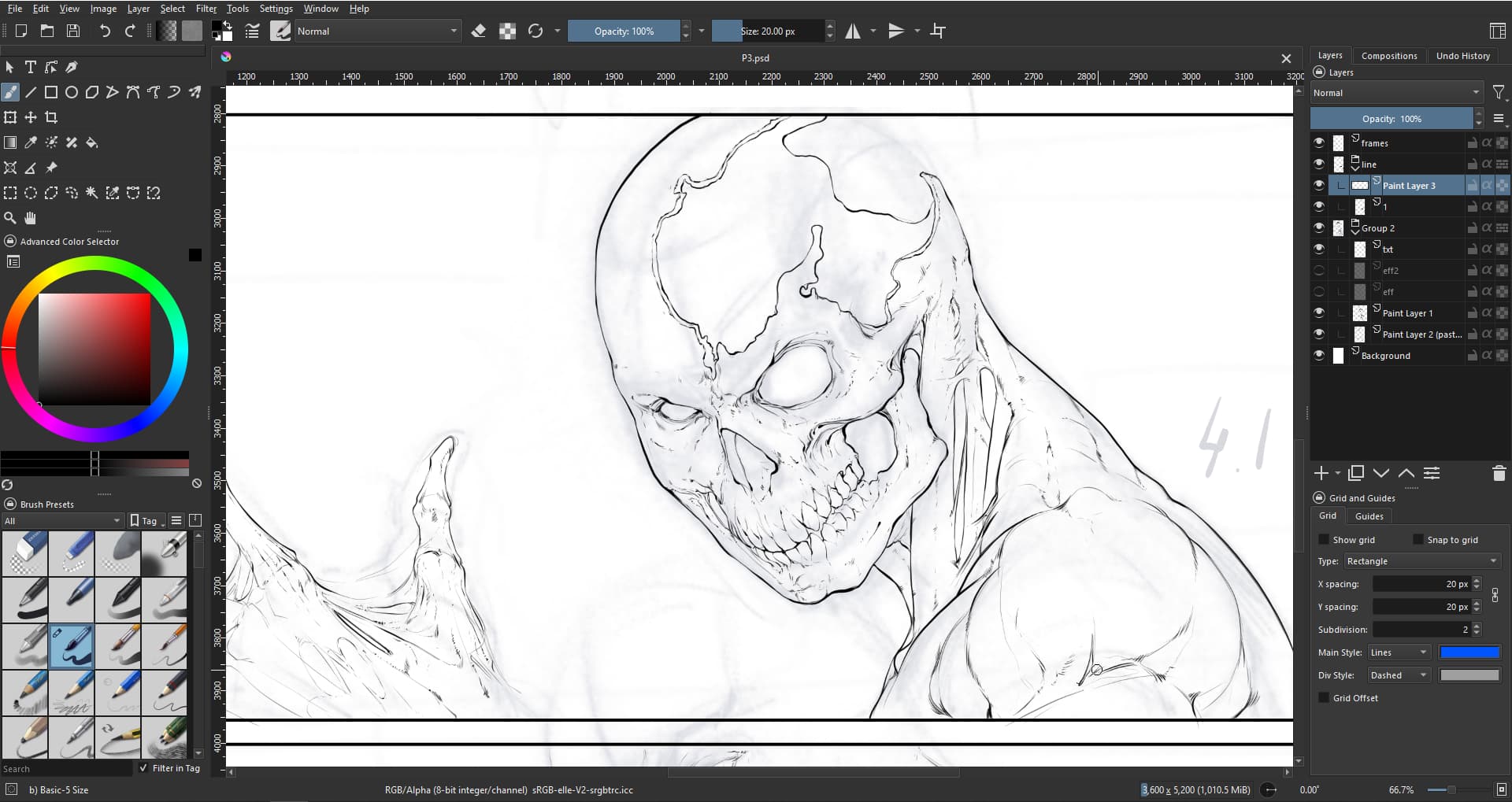Viewport: 1512px width, 802px height.
Task: Select the Freehand Brush tool
Action: point(10,92)
